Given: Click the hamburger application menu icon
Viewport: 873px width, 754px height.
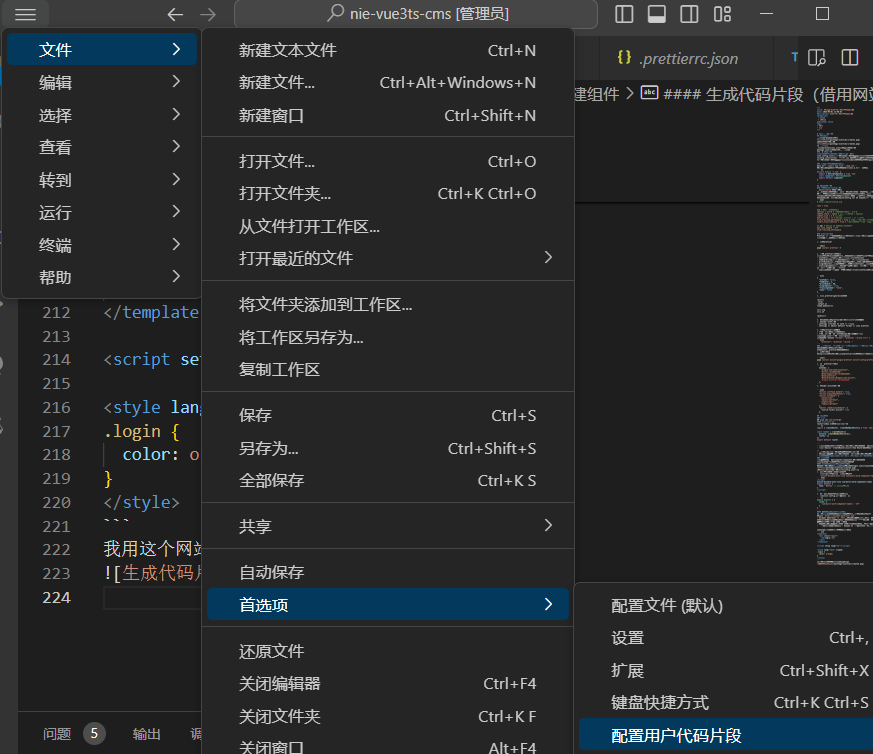Looking at the screenshot, I should click(26, 14).
